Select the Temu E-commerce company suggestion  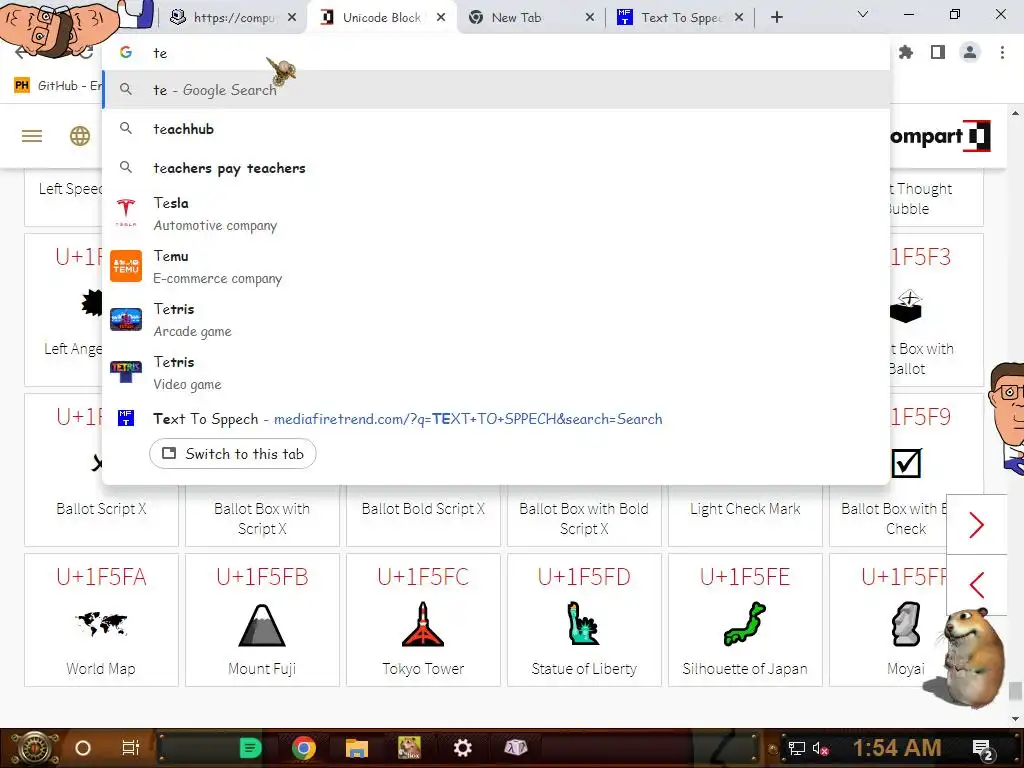pyautogui.click(x=496, y=266)
